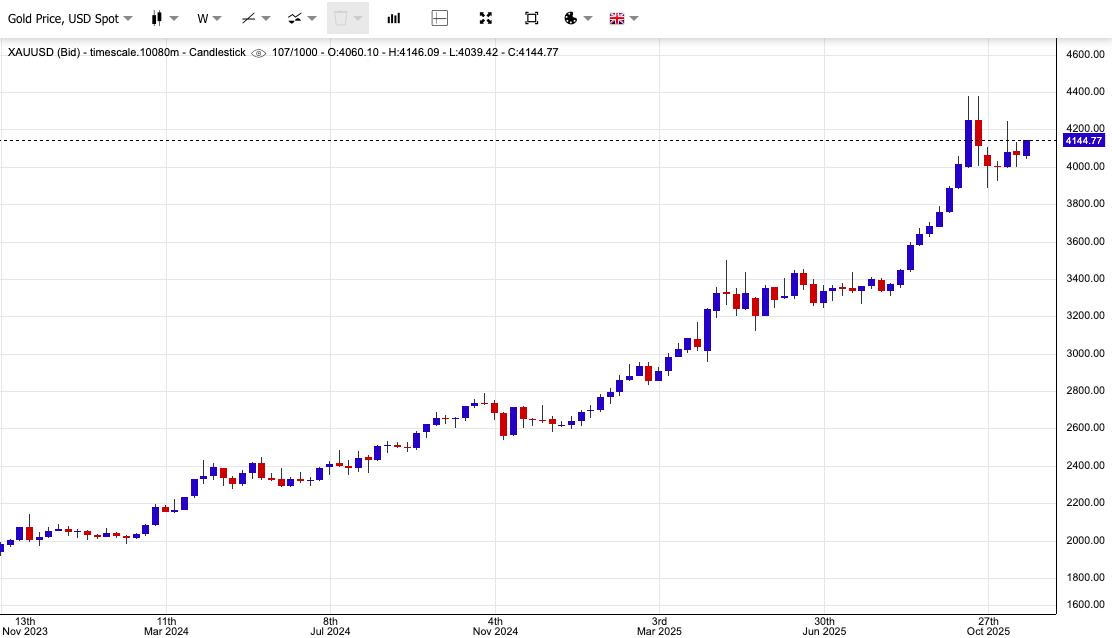
Task: Click the 4th Nov 2024 date label
Action: [495, 625]
